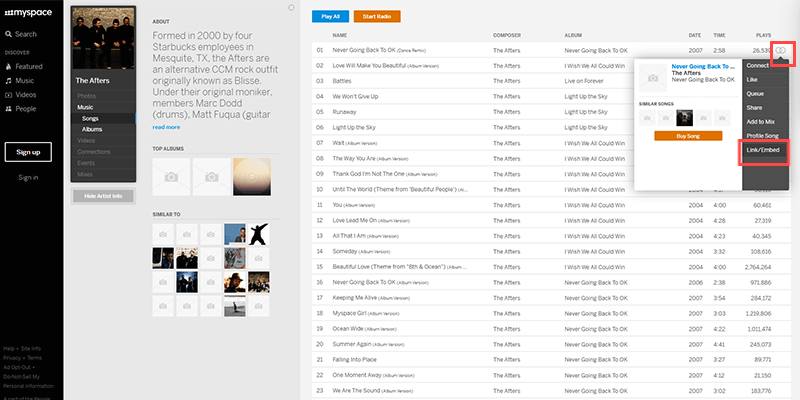800x400 pixels.
Task: Click the Terms footer link
Action: coord(35,358)
